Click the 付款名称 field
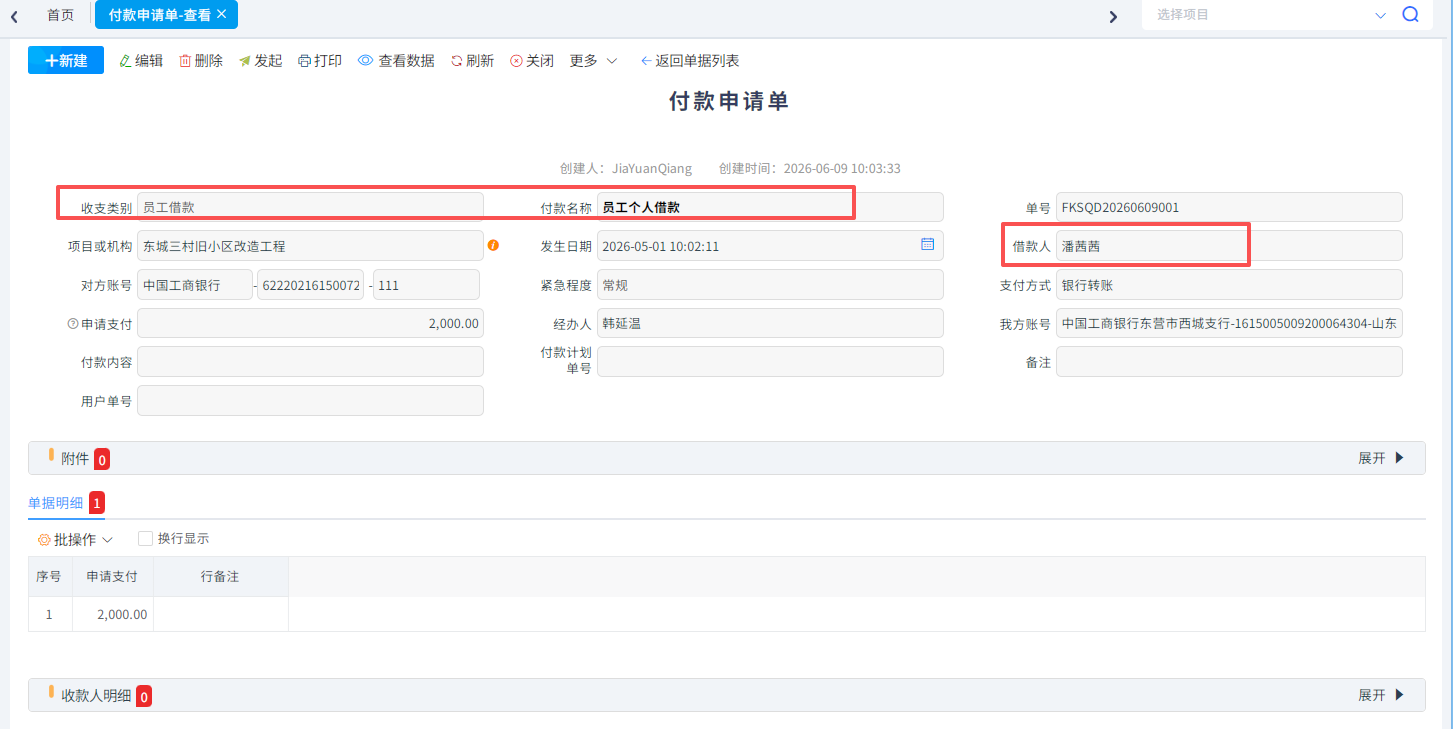 tap(770, 207)
